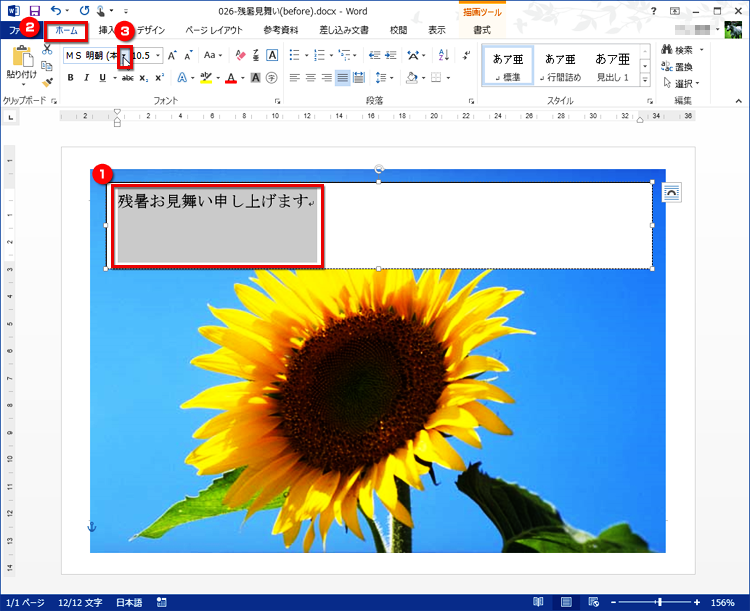Click the Web Layout view icon
This screenshot has width=750, height=611.
click(x=594, y=602)
